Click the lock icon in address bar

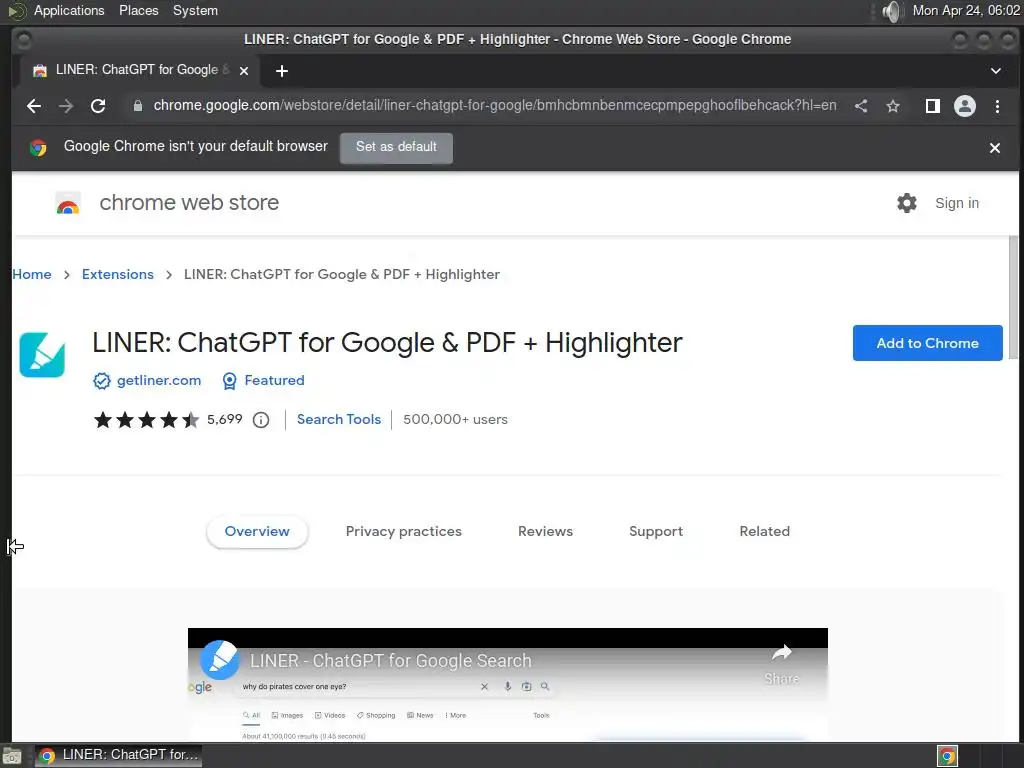[138, 106]
